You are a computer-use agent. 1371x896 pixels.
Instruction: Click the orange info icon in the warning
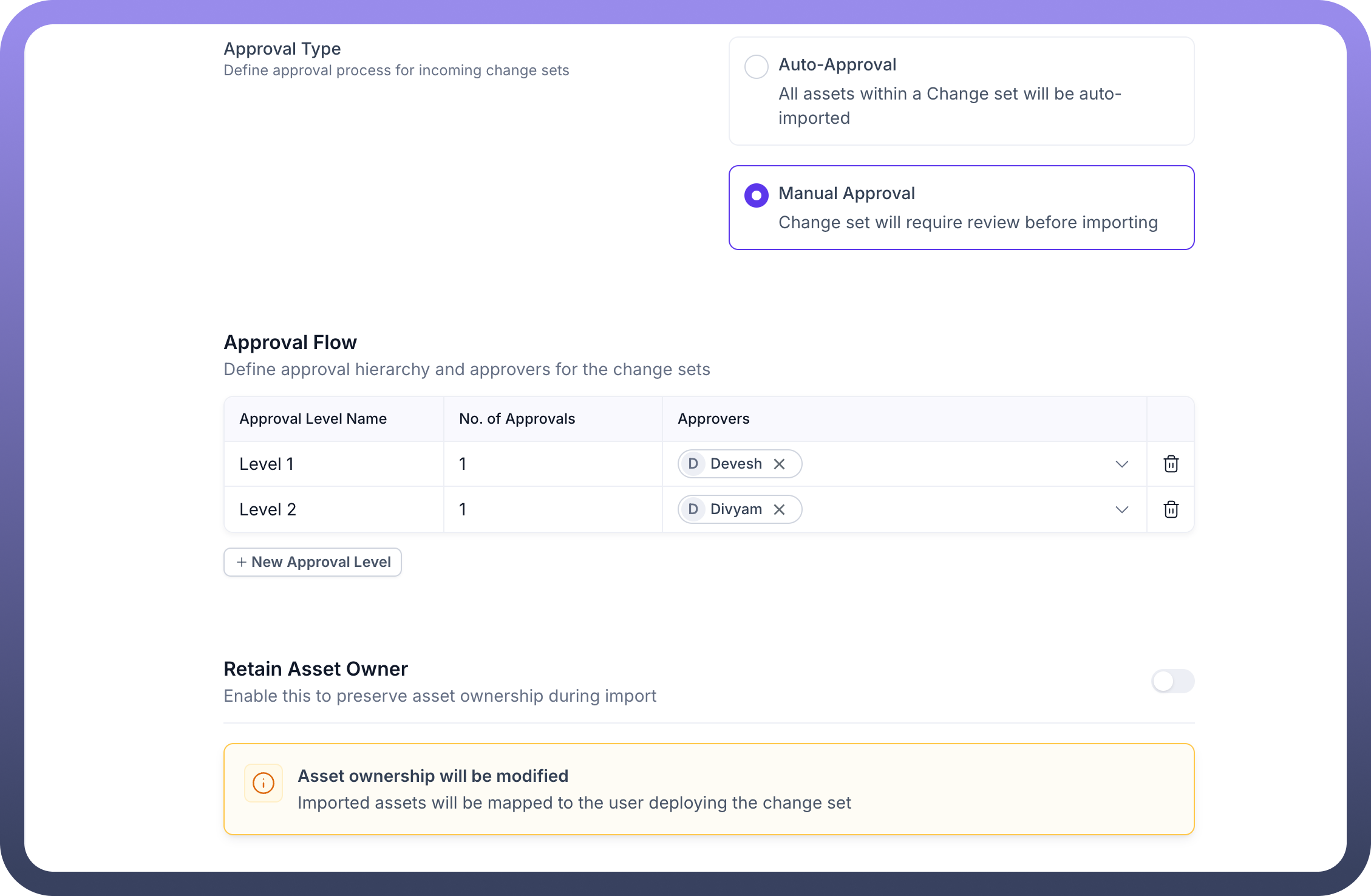(x=264, y=783)
